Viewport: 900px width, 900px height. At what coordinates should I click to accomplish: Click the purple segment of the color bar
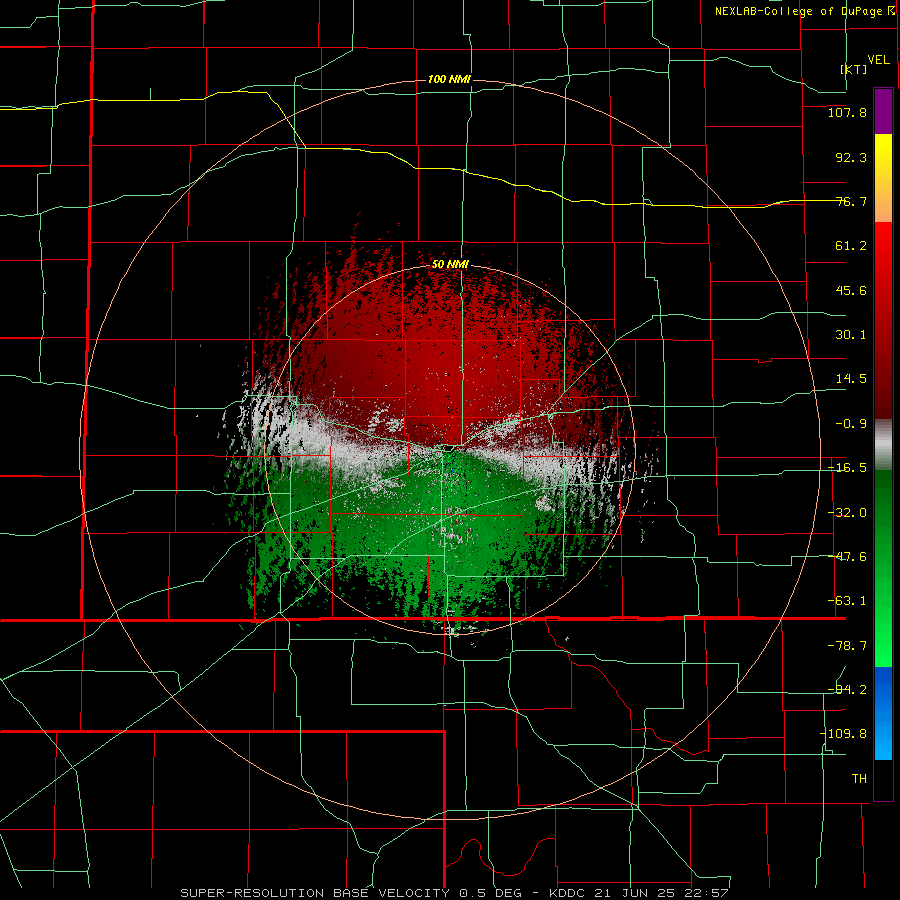(x=883, y=111)
